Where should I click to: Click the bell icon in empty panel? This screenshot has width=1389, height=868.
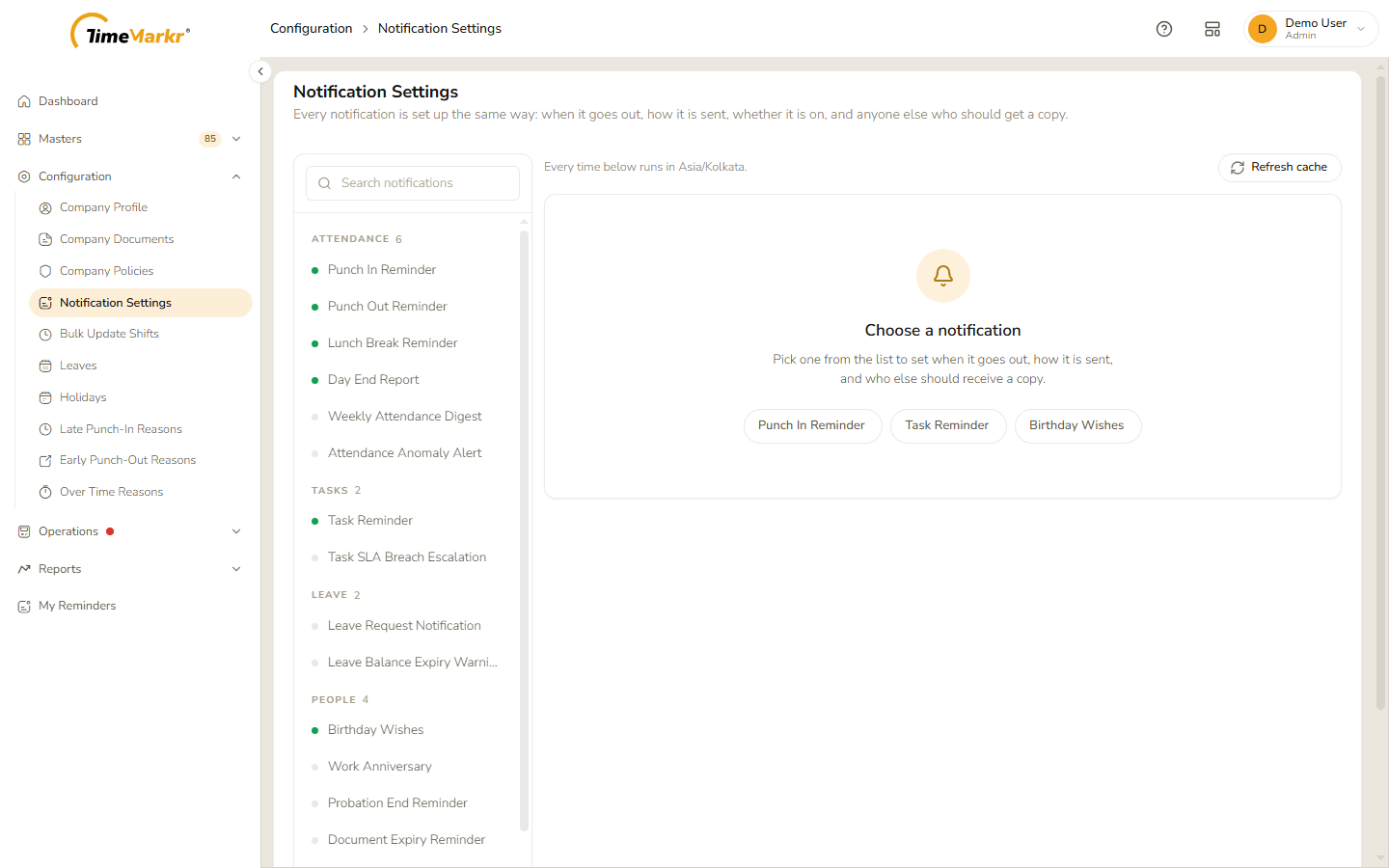click(943, 276)
